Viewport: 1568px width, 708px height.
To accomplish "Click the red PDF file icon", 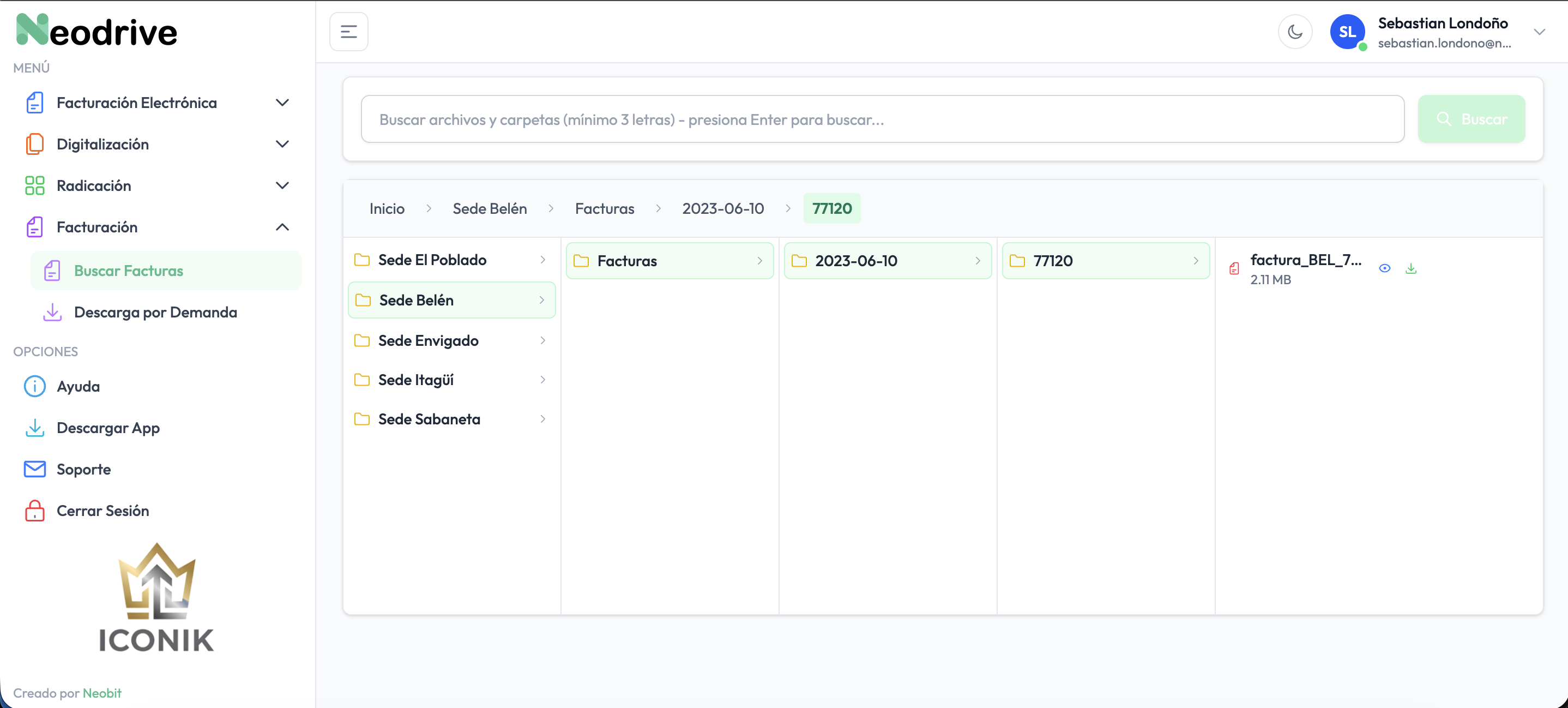I will [x=1234, y=268].
